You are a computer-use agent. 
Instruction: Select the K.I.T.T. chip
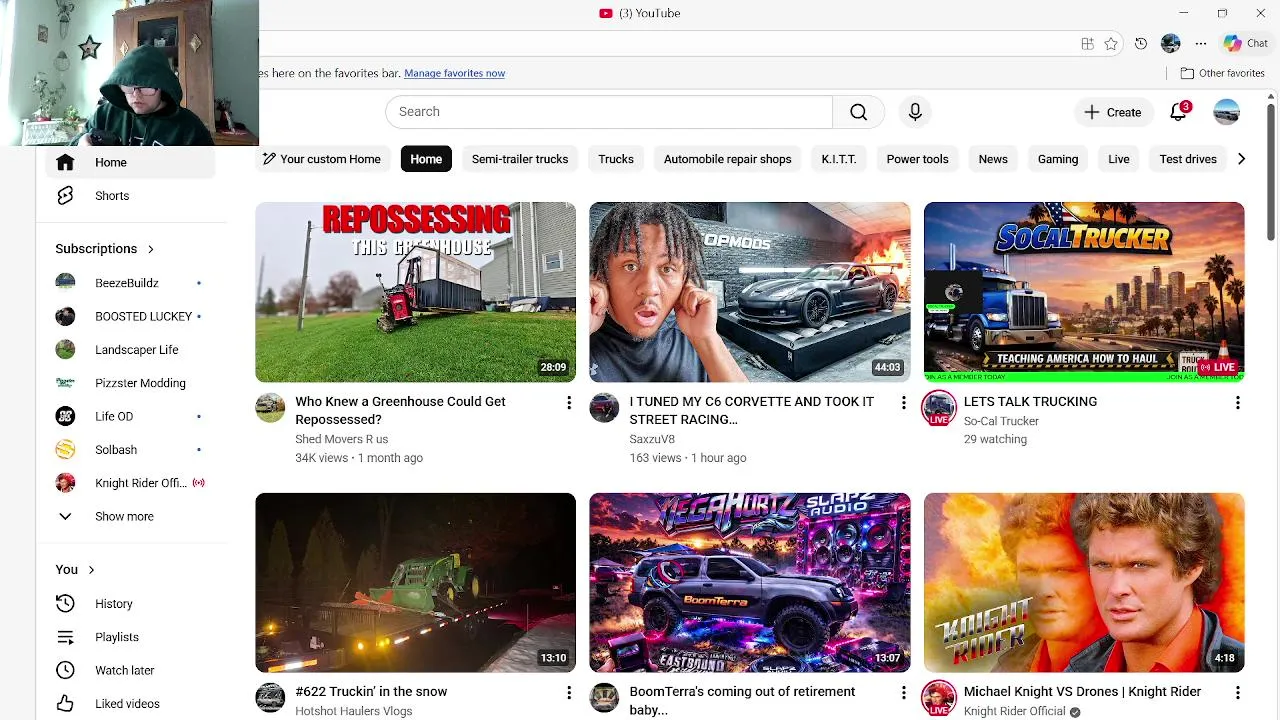pos(839,159)
